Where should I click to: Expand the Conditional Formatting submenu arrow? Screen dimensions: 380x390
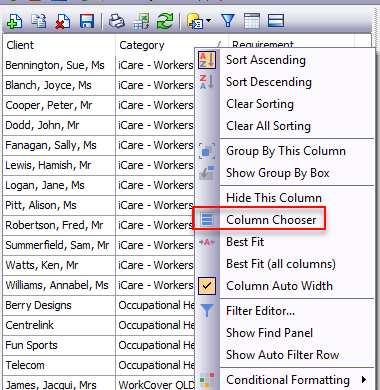[x=364, y=380]
